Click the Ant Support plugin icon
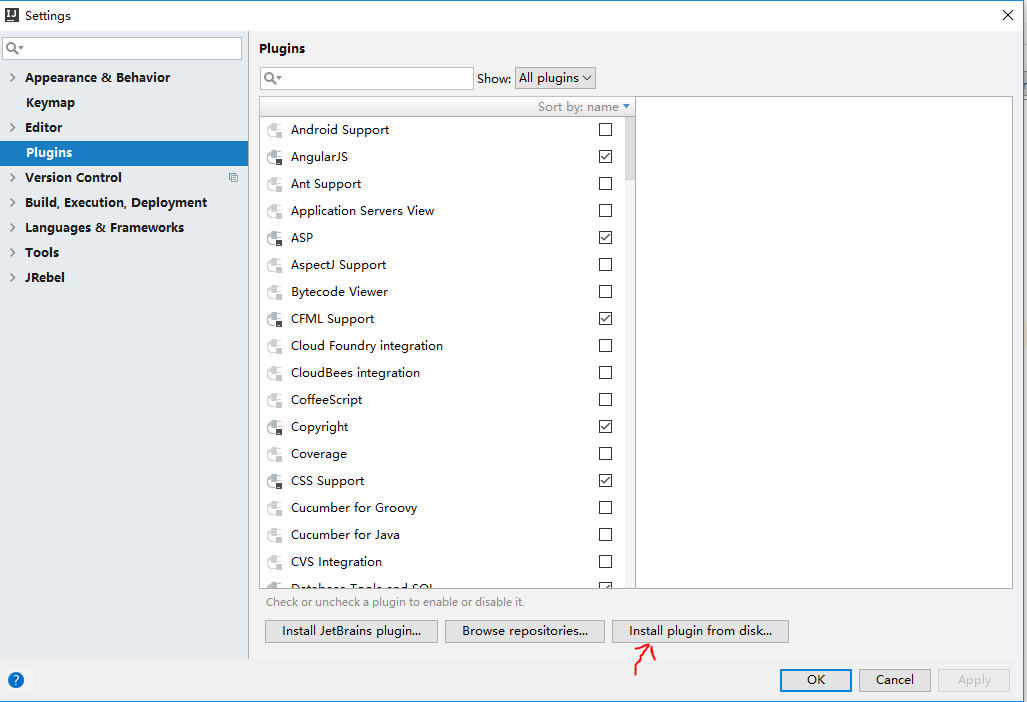 (274, 184)
